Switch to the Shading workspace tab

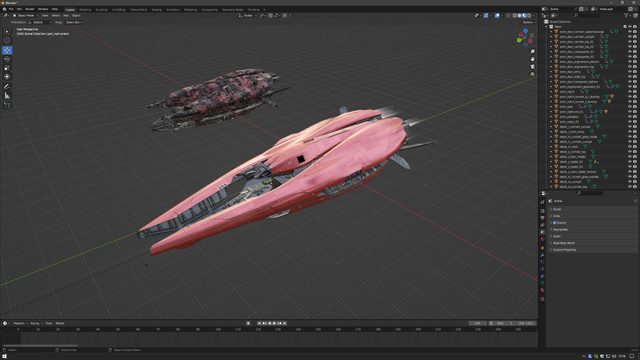click(x=157, y=9)
